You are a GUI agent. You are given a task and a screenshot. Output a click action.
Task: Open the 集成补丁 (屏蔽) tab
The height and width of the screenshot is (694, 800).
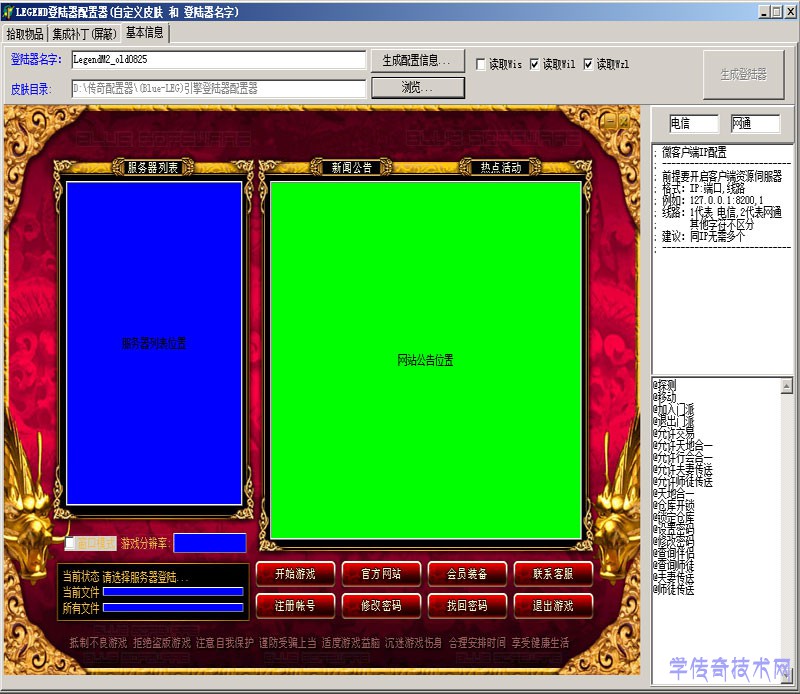click(84, 33)
